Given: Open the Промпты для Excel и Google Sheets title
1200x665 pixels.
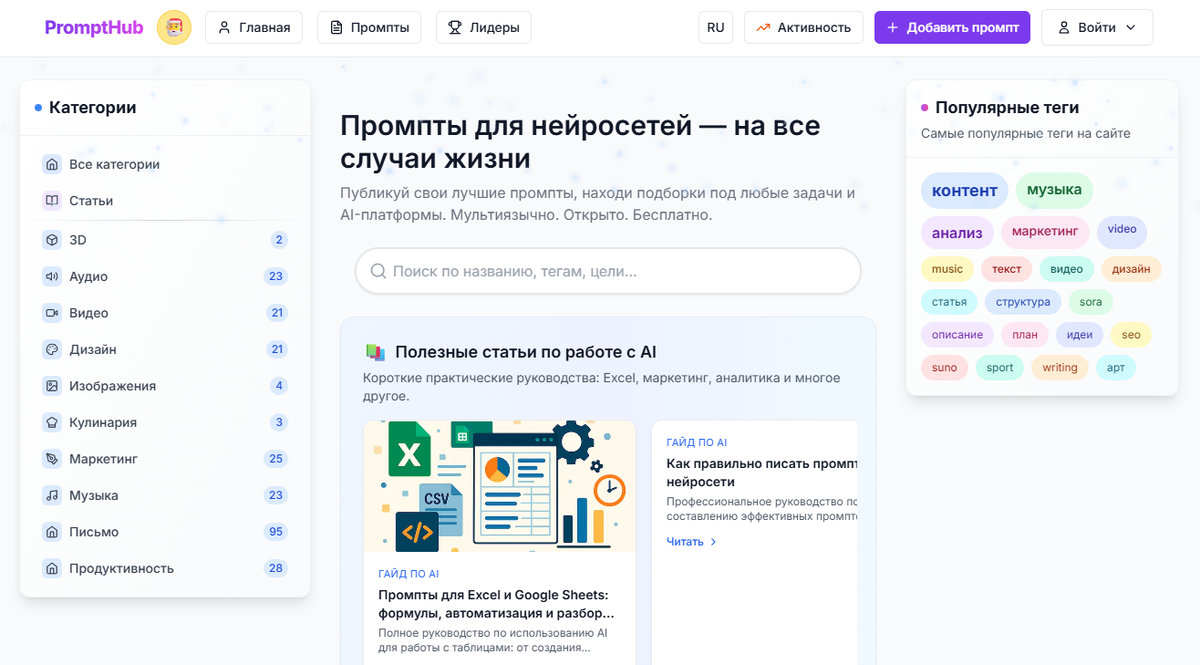Looking at the screenshot, I should 496,603.
